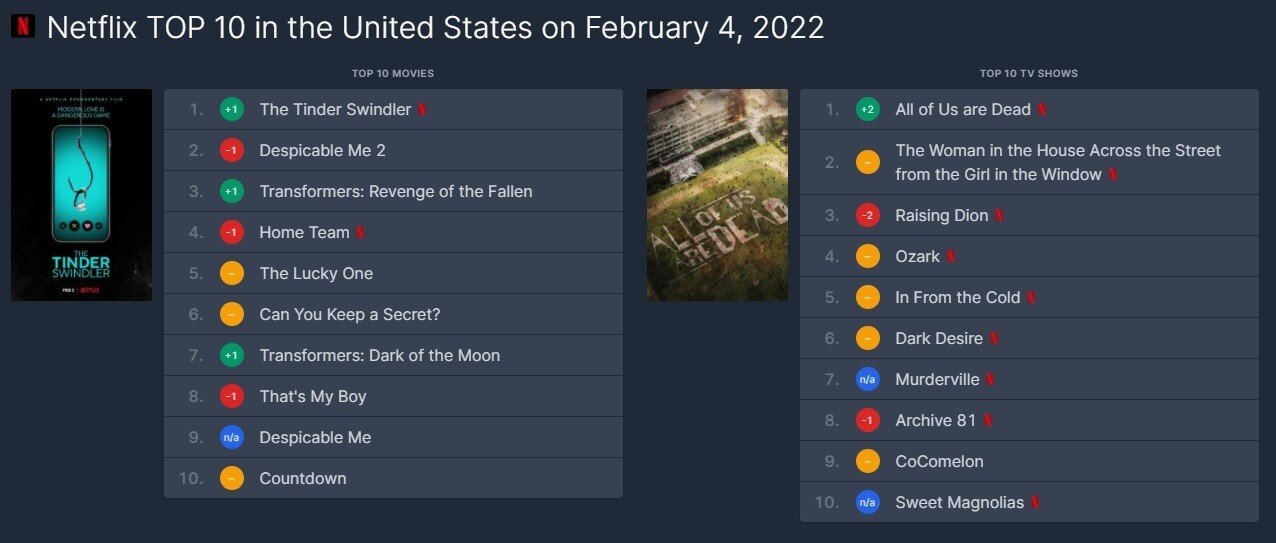Click the blue n/a badge by Murderville
Viewport: 1276px width, 543px height.
tap(868, 380)
